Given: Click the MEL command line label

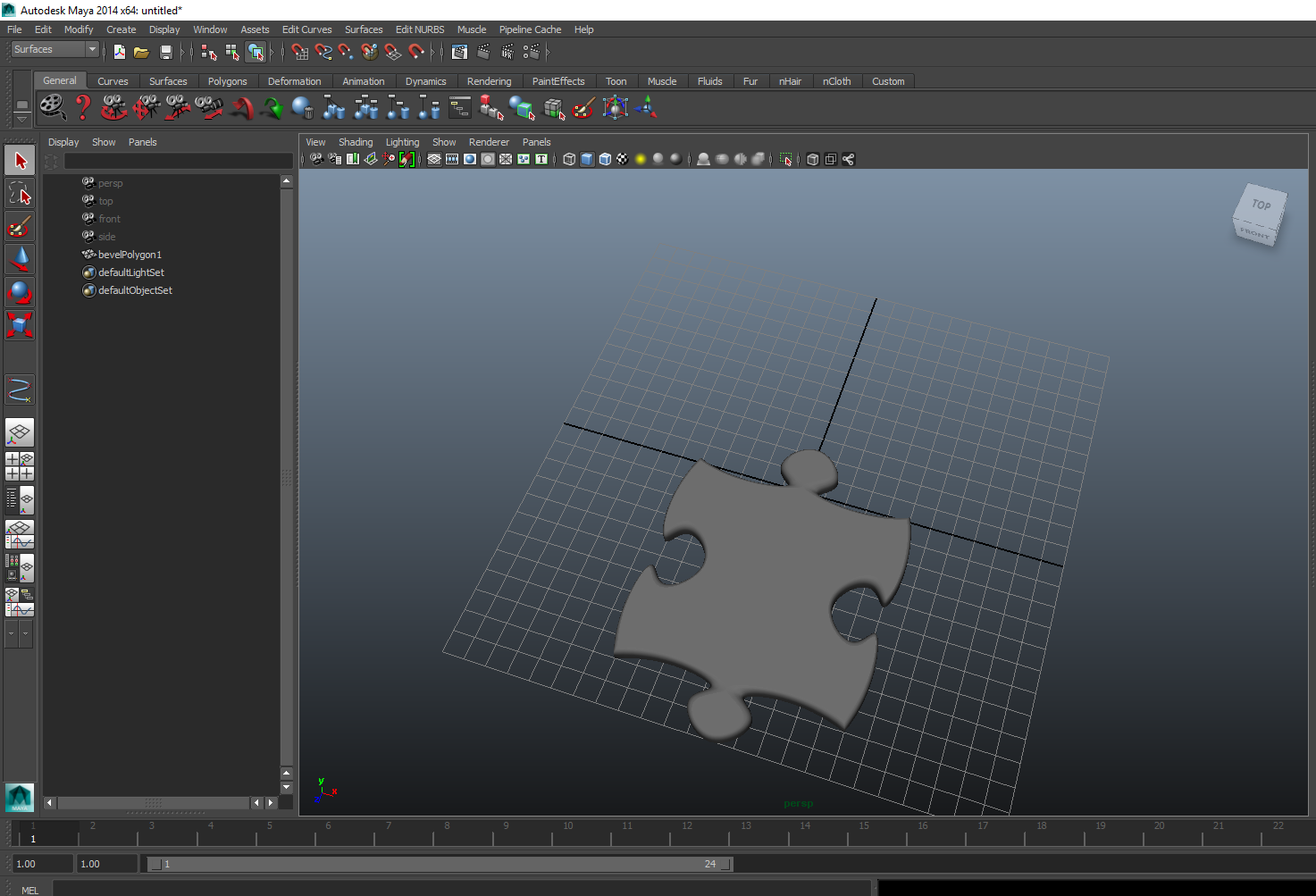Looking at the screenshot, I should click(30, 890).
